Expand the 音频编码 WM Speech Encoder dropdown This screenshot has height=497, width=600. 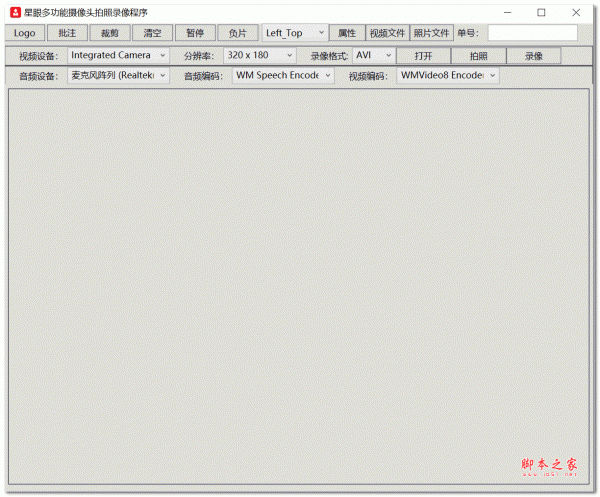[283, 76]
